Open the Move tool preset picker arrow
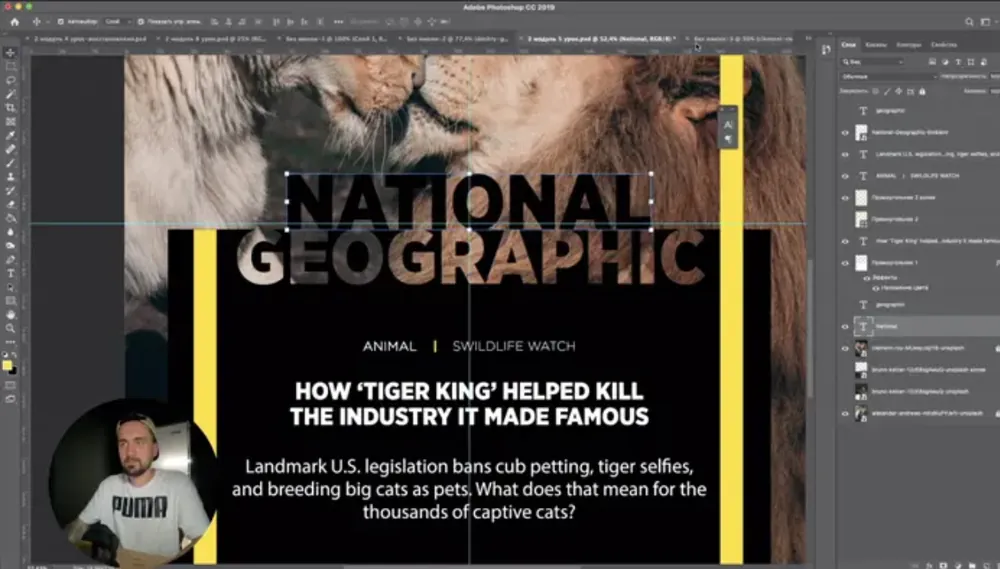 (47, 22)
